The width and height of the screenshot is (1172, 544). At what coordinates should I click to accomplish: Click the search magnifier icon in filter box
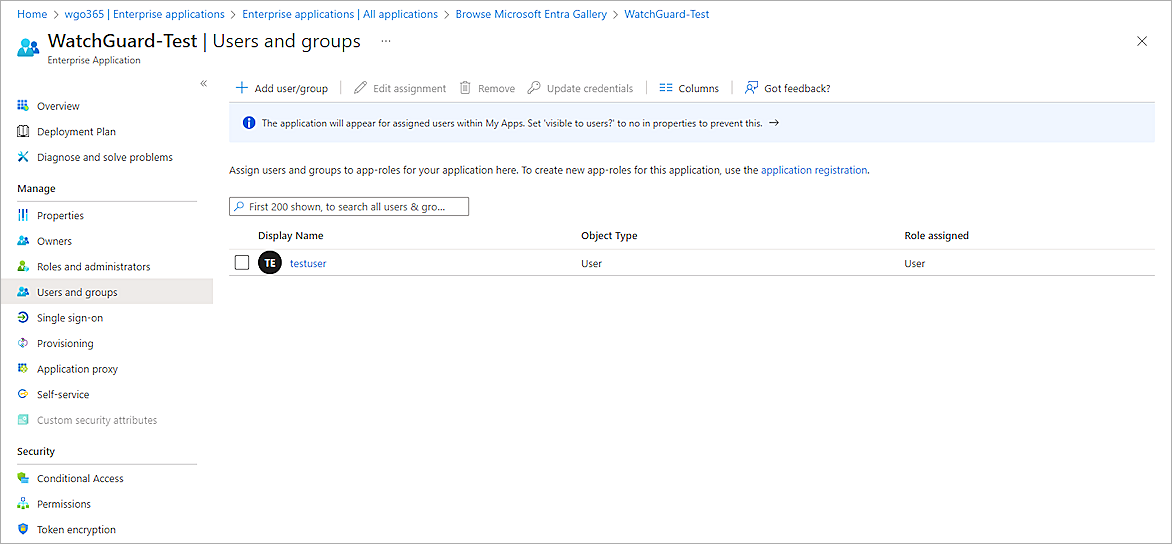[x=238, y=206]
